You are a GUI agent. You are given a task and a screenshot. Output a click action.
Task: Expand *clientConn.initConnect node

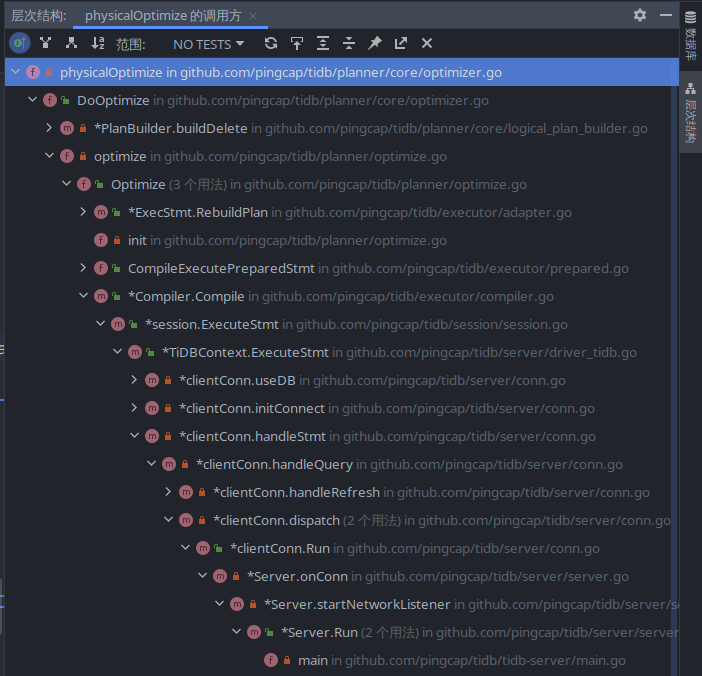(x=134, y=407)
